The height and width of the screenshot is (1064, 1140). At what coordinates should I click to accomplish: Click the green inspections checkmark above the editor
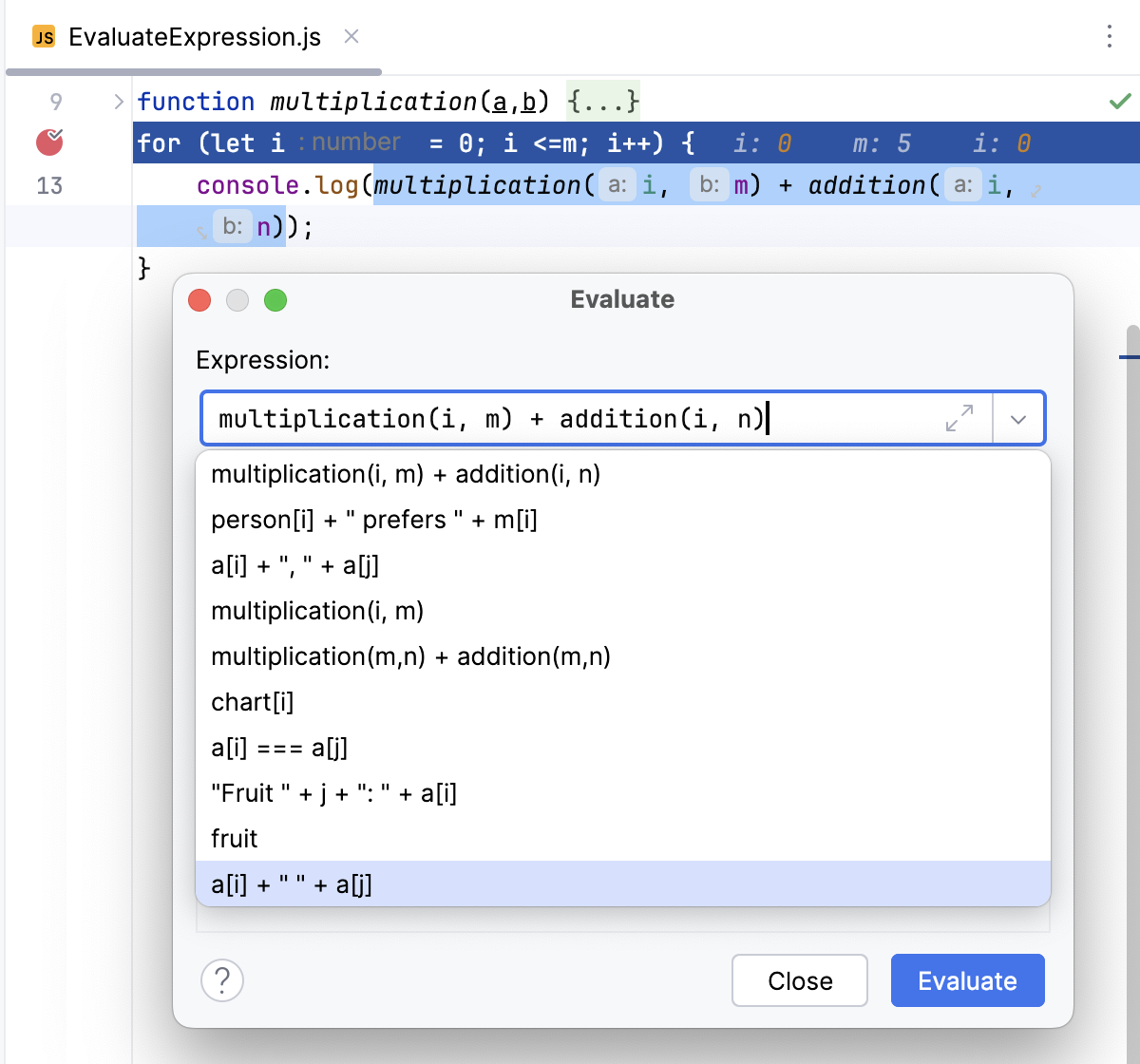1120,101
